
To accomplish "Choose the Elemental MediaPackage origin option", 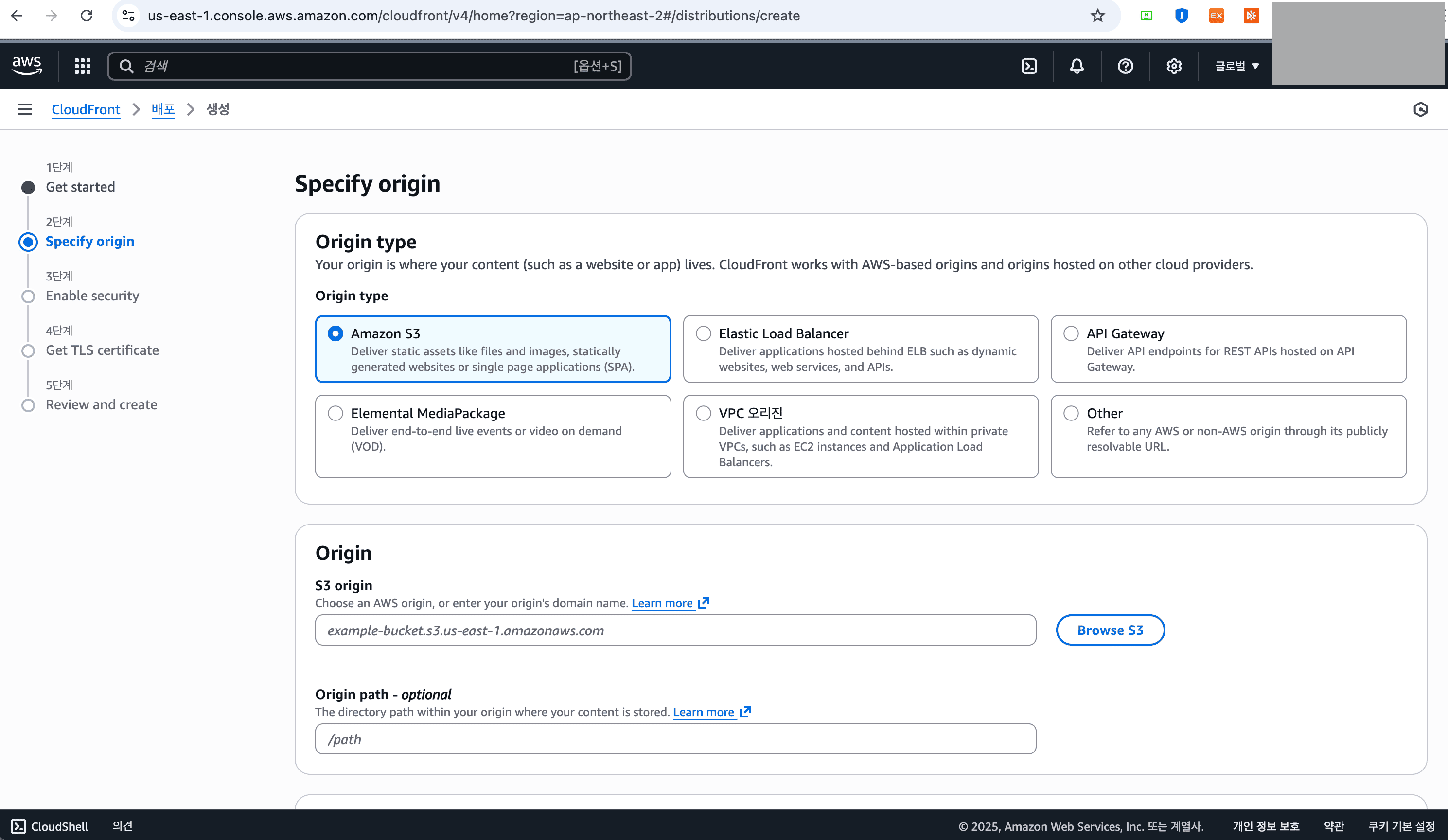I will [336, 414].
